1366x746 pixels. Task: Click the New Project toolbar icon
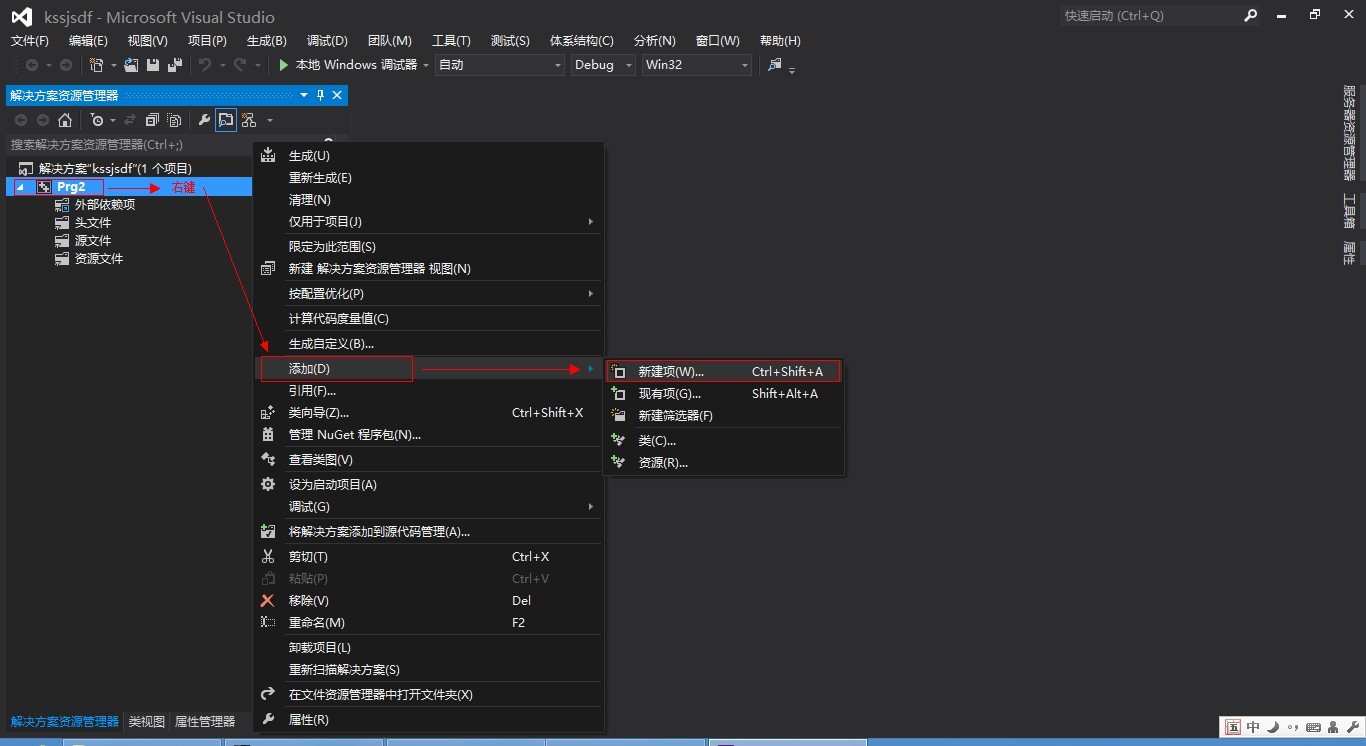coord(96,65)
